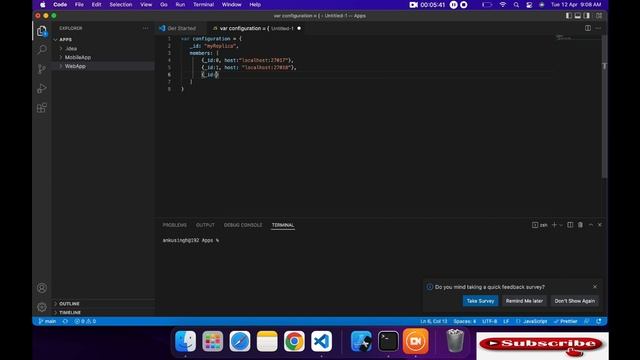Go to line via Ln 6, Col 13

pyautogui.click(x=434, y=321)
